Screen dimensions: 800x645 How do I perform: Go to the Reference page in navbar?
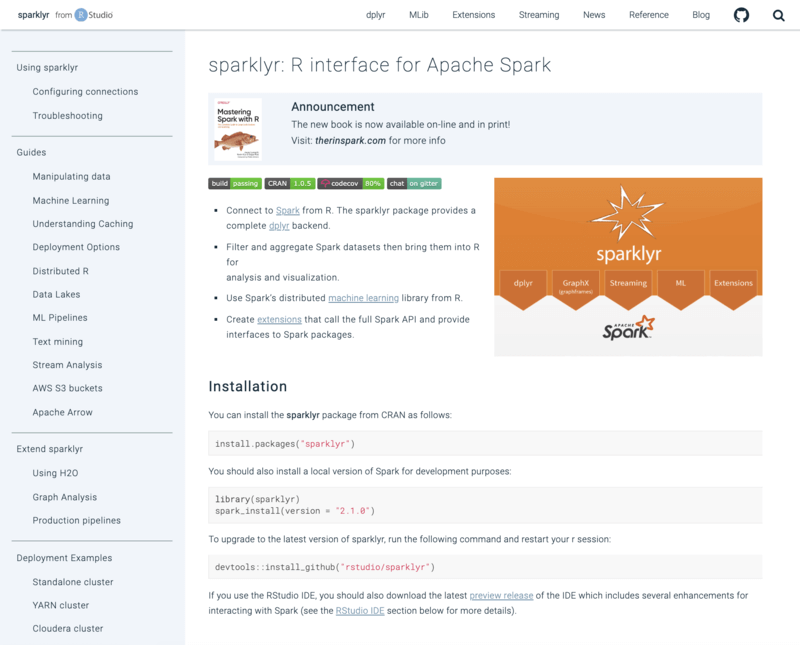pos(648,15)
